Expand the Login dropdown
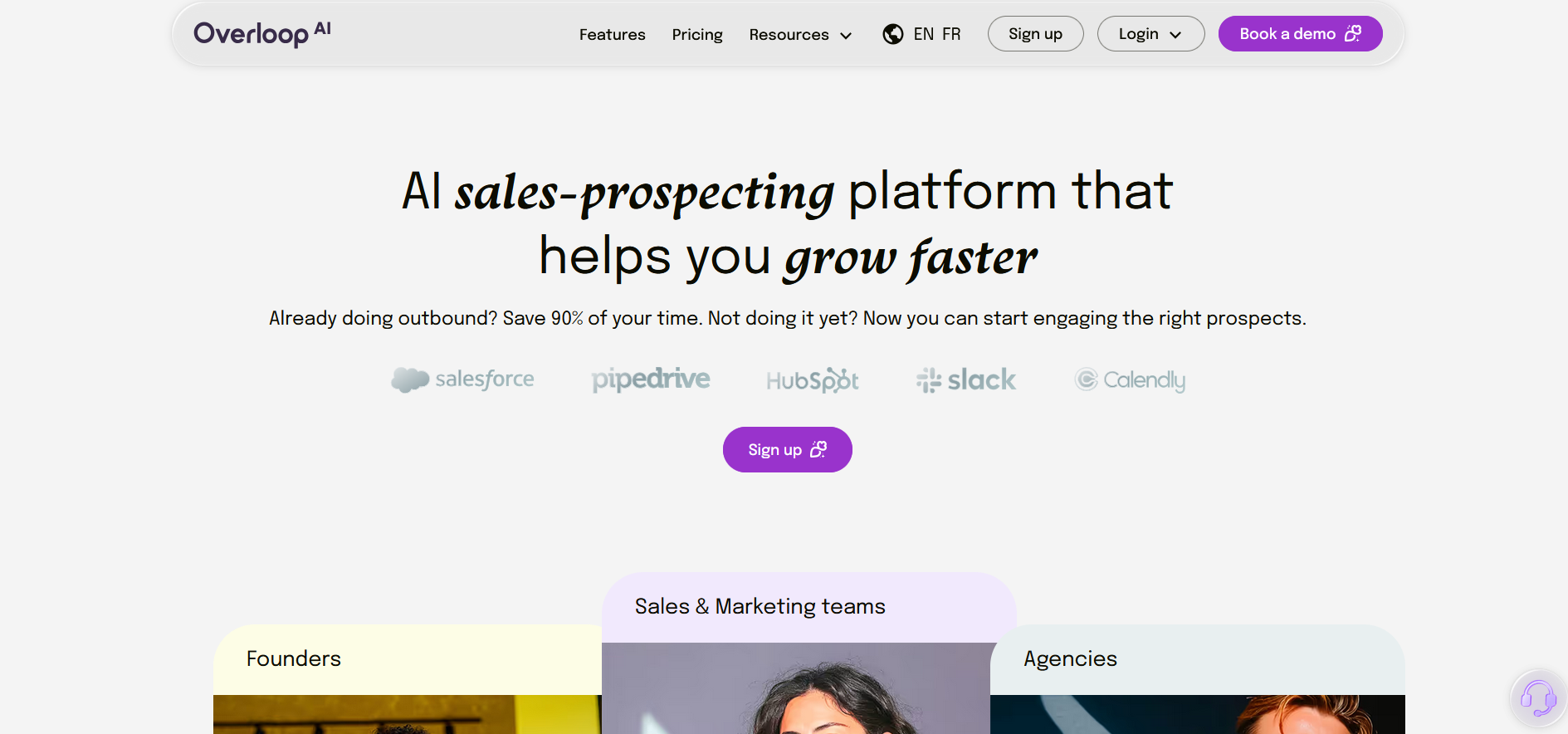Screen dimensions: 1568x734 point(1150,34)
